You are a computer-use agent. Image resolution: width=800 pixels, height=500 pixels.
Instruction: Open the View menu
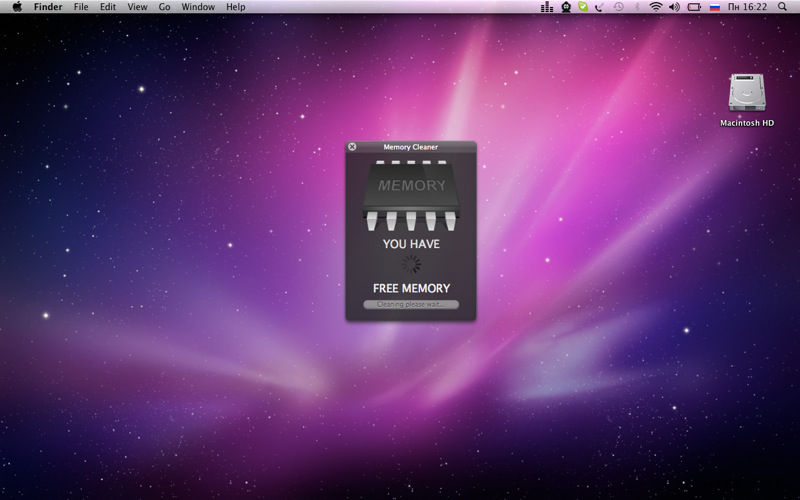tap(137, 7)
